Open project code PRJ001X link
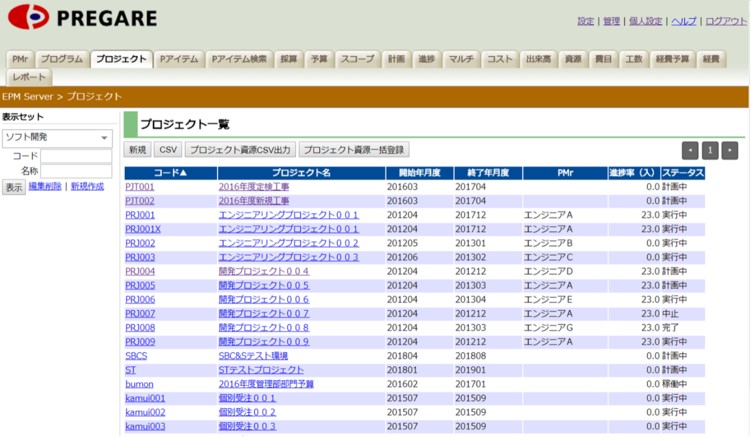This screenshot has width=751, height=441. [x=143, y=229]
